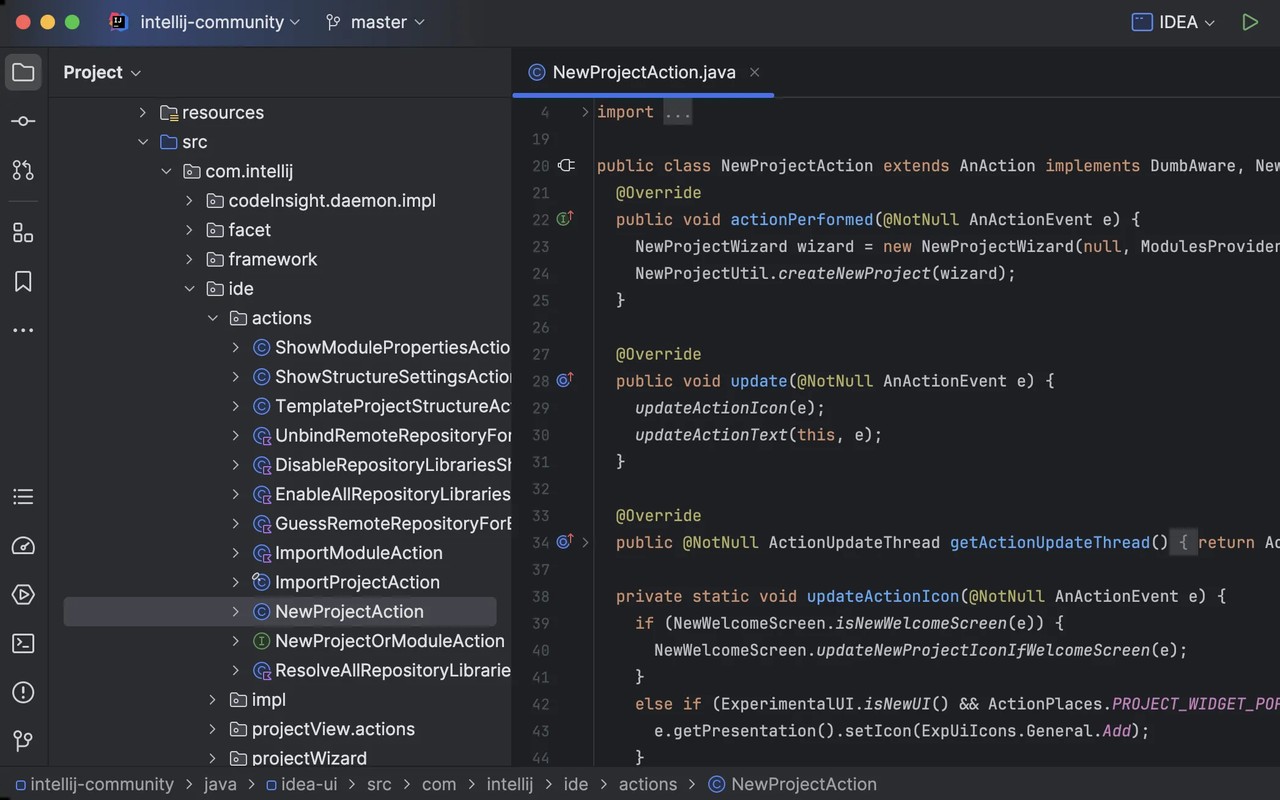
Task: Switch to NewProjectAction.java editor tab
Action: click(644, 72)
